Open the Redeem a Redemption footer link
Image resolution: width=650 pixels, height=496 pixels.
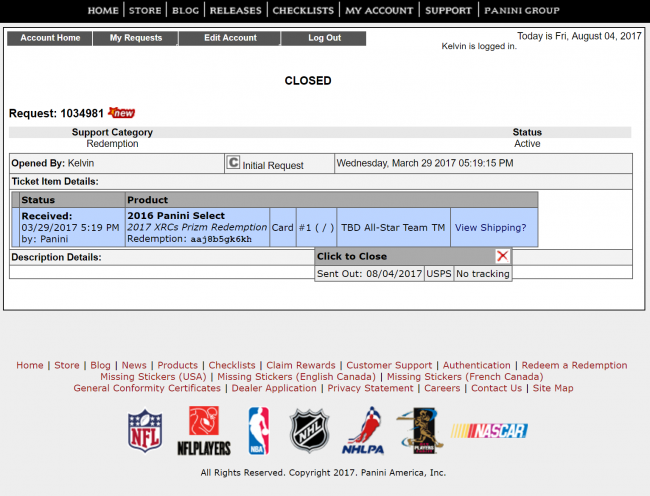coord(574,365)
